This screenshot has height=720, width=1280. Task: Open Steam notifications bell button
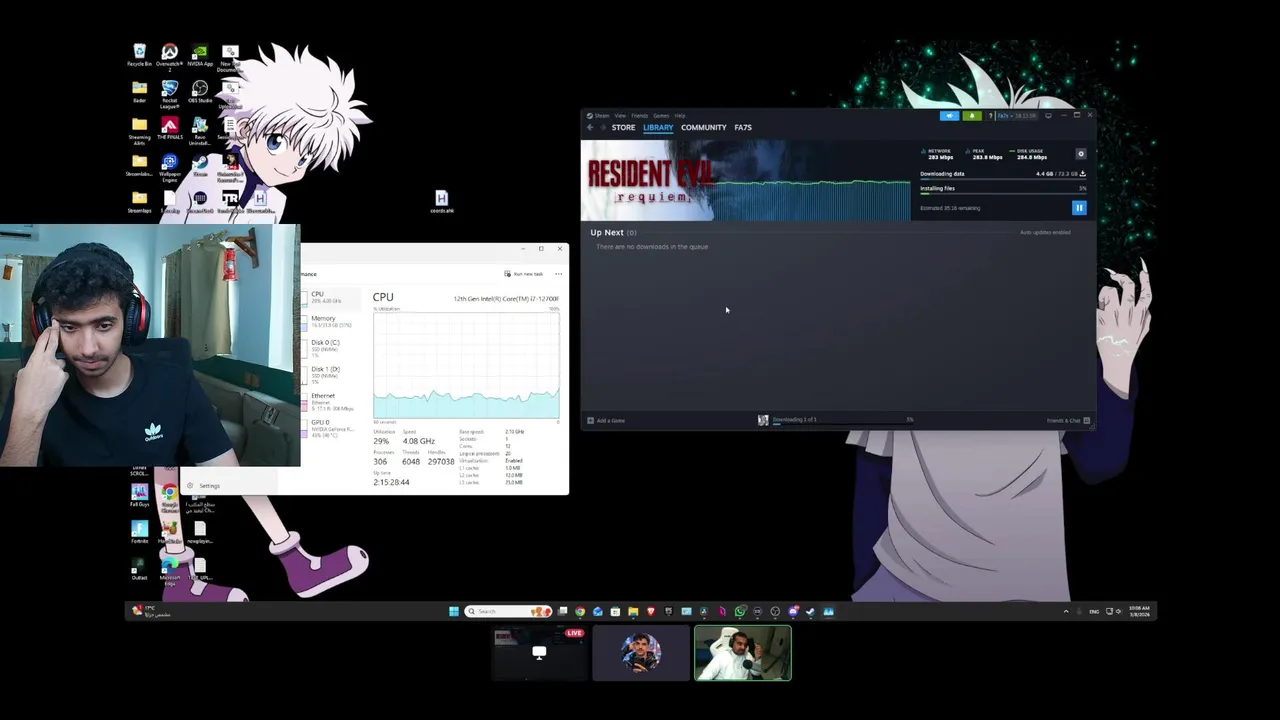972,116
